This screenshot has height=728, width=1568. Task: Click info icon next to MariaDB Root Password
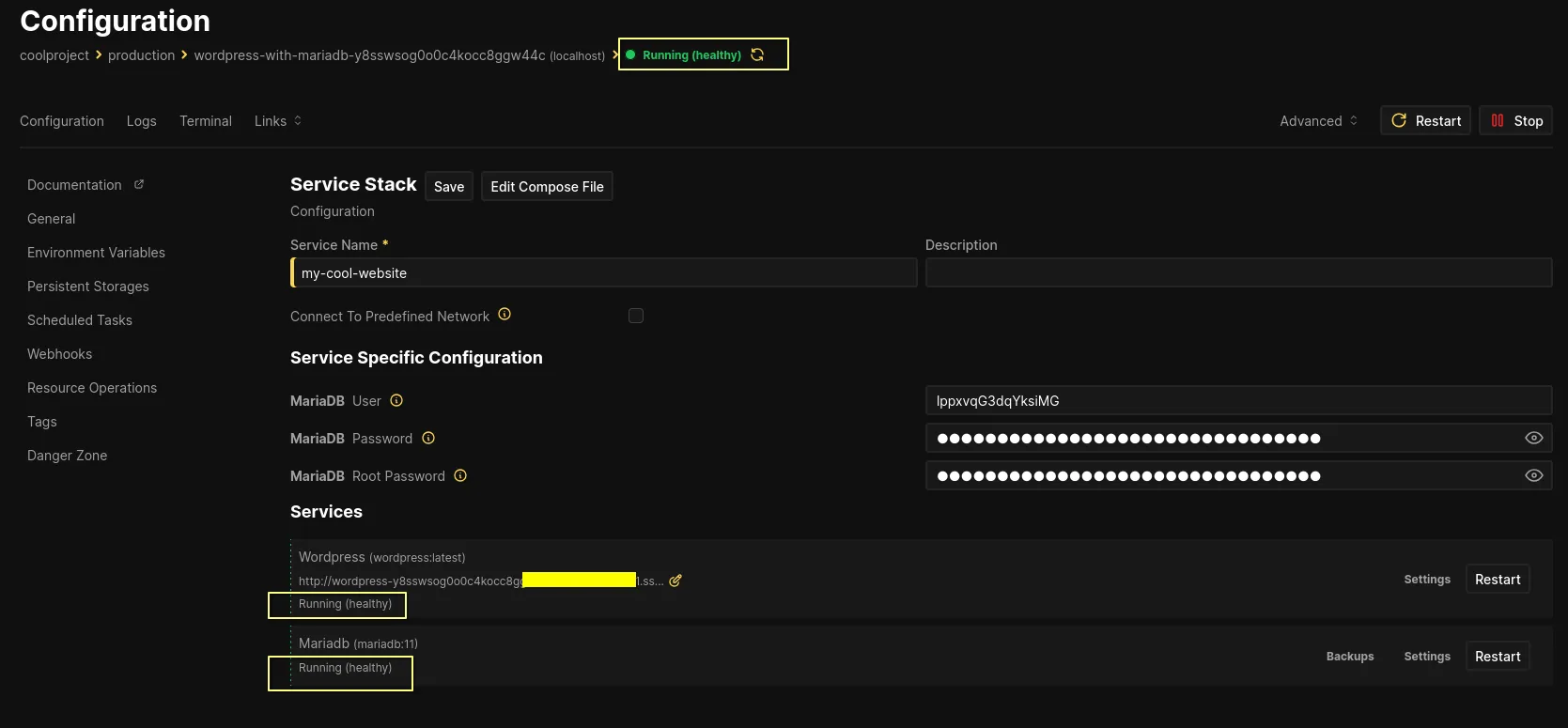pos(460,475)
